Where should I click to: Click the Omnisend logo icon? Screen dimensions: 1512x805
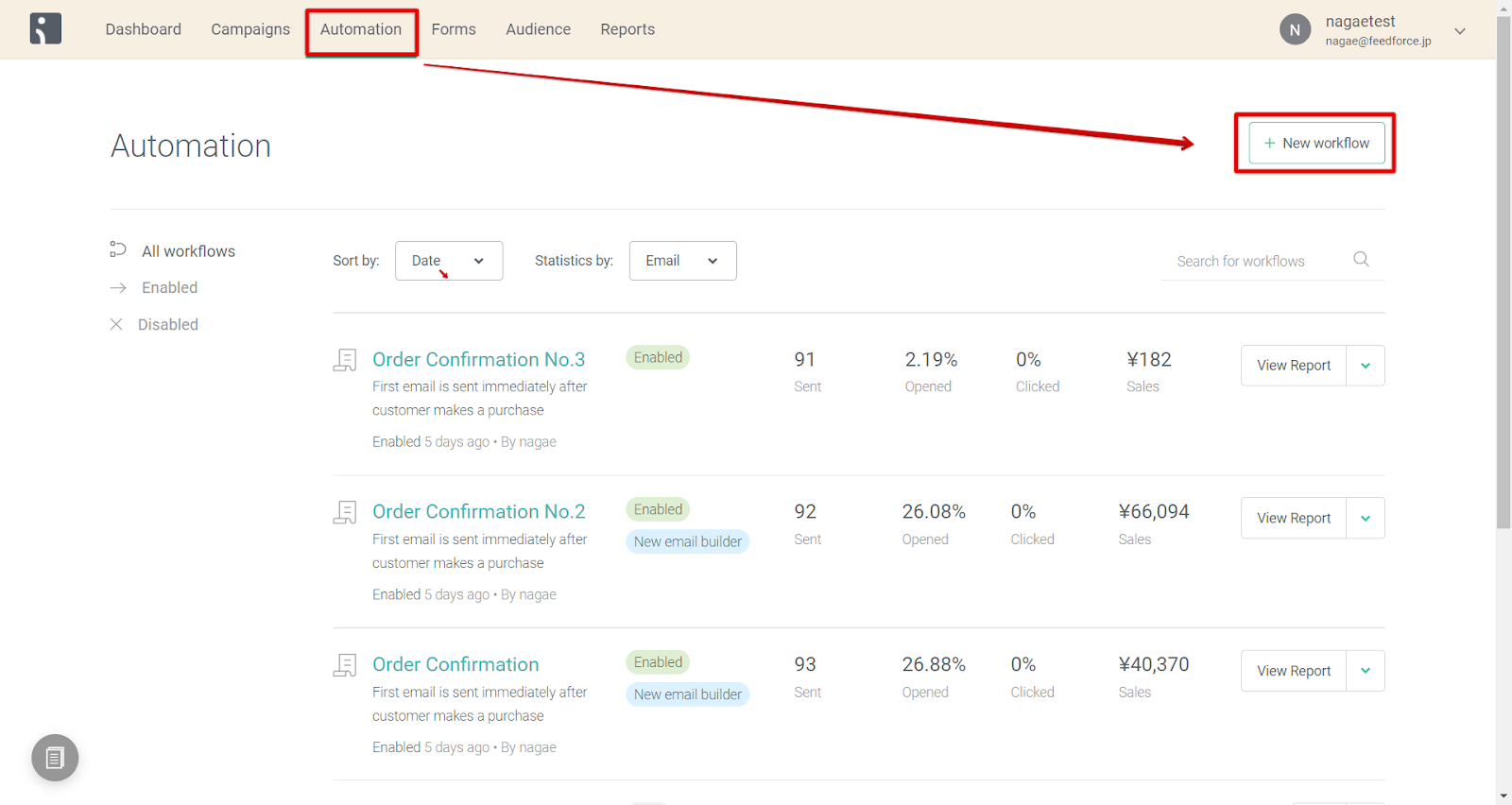(x=45, y=29)
